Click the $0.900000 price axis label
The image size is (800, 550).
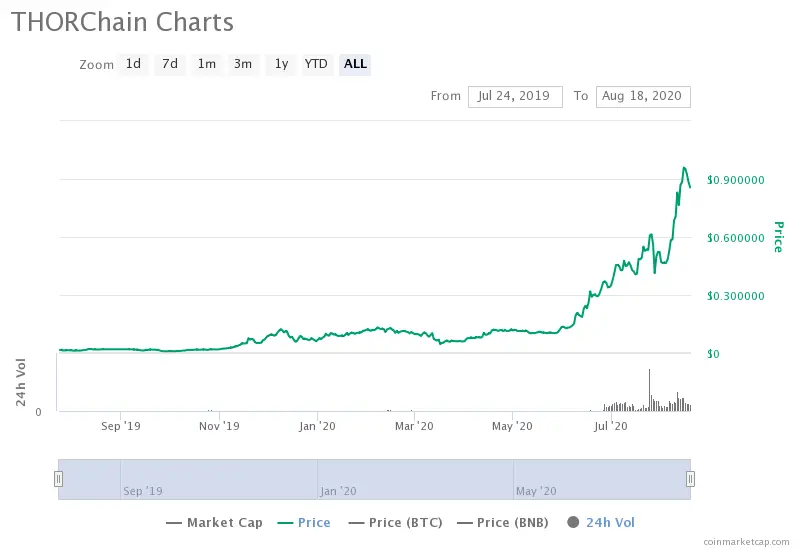point(736,180)
